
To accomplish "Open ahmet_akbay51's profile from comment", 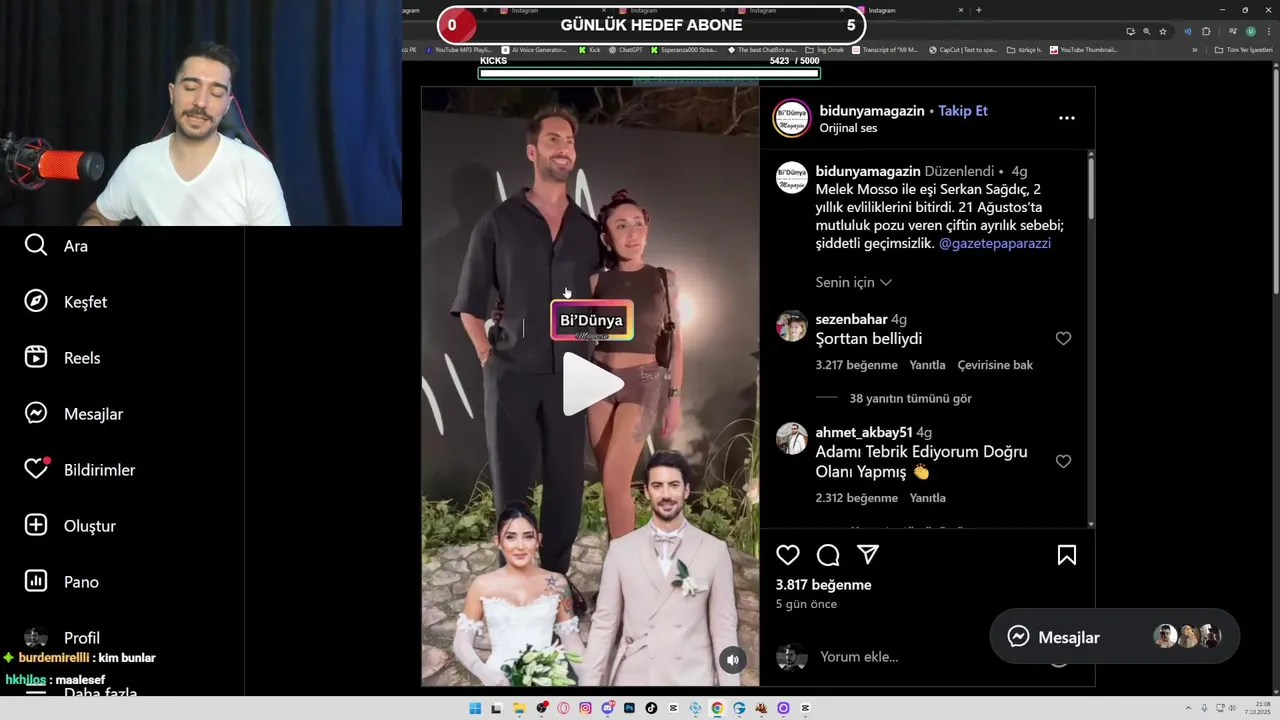I will (x=864, y=432).
